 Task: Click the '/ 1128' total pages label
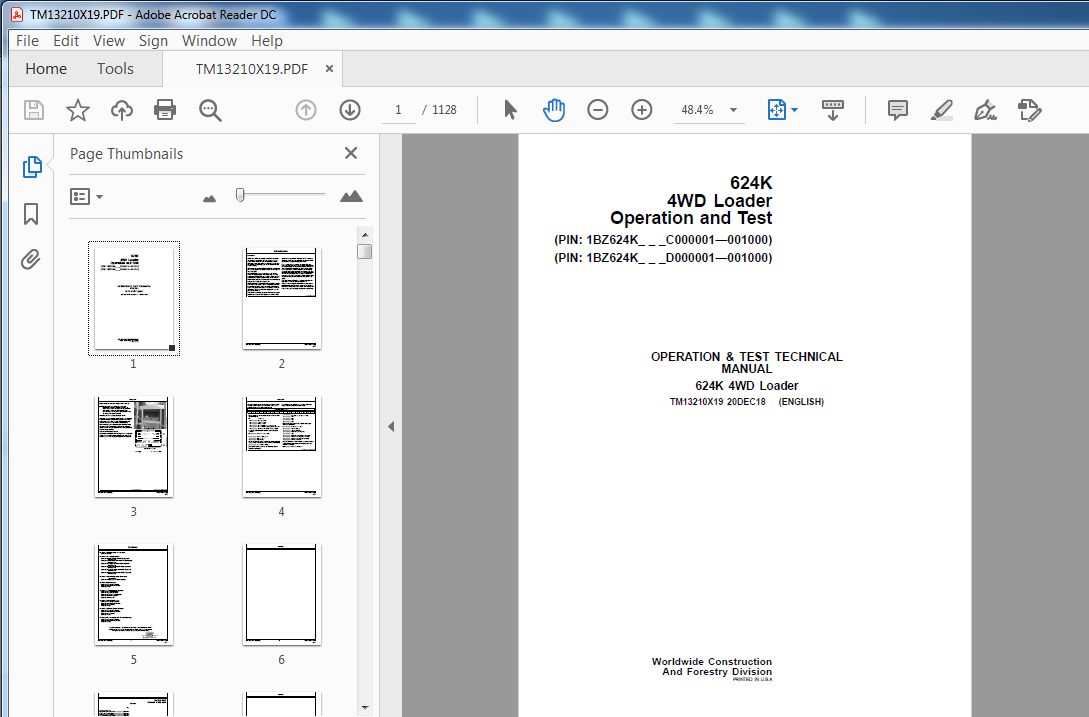click(x=440, y=110)
